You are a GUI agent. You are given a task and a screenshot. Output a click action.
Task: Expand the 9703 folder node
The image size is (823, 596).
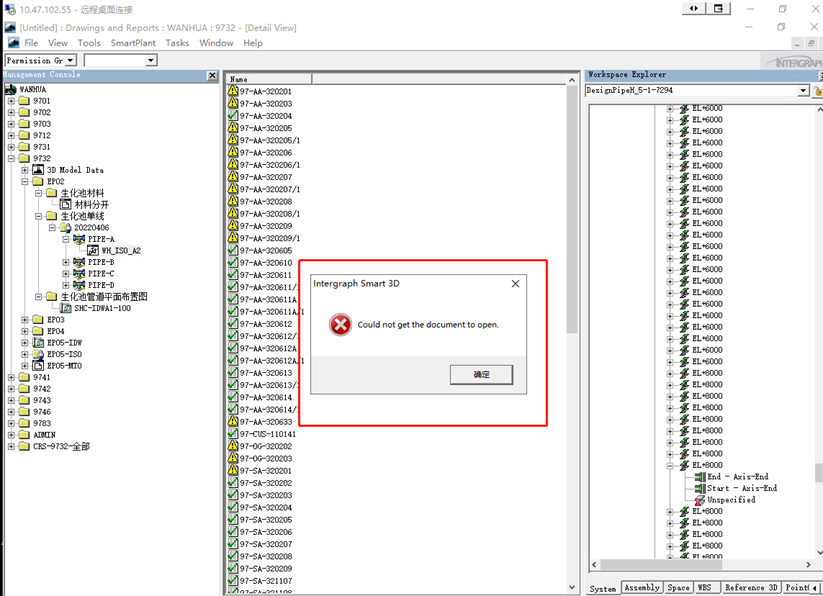pos(12,124)
